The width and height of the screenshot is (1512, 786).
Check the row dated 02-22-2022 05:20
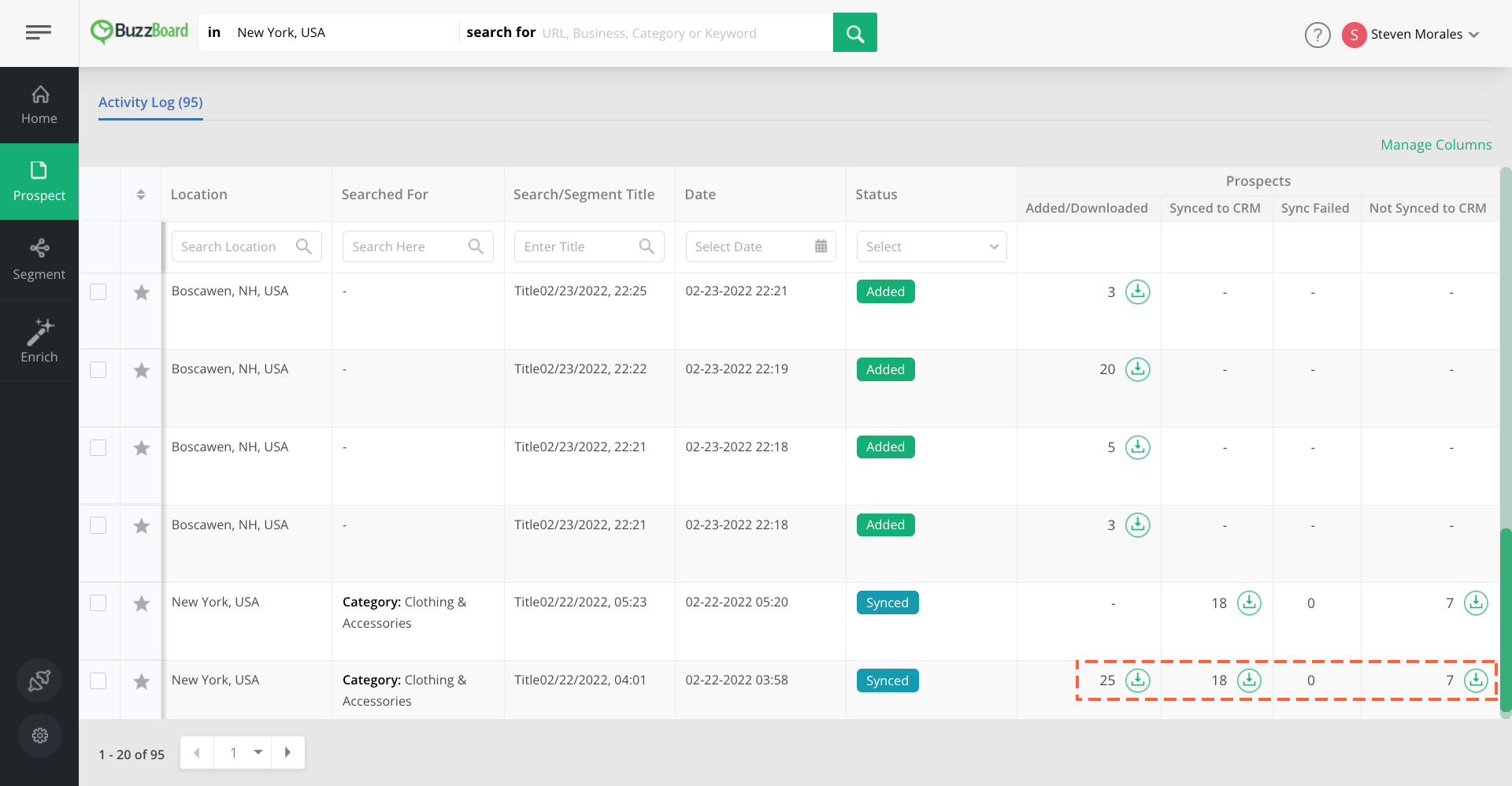[x=98, y=602]
